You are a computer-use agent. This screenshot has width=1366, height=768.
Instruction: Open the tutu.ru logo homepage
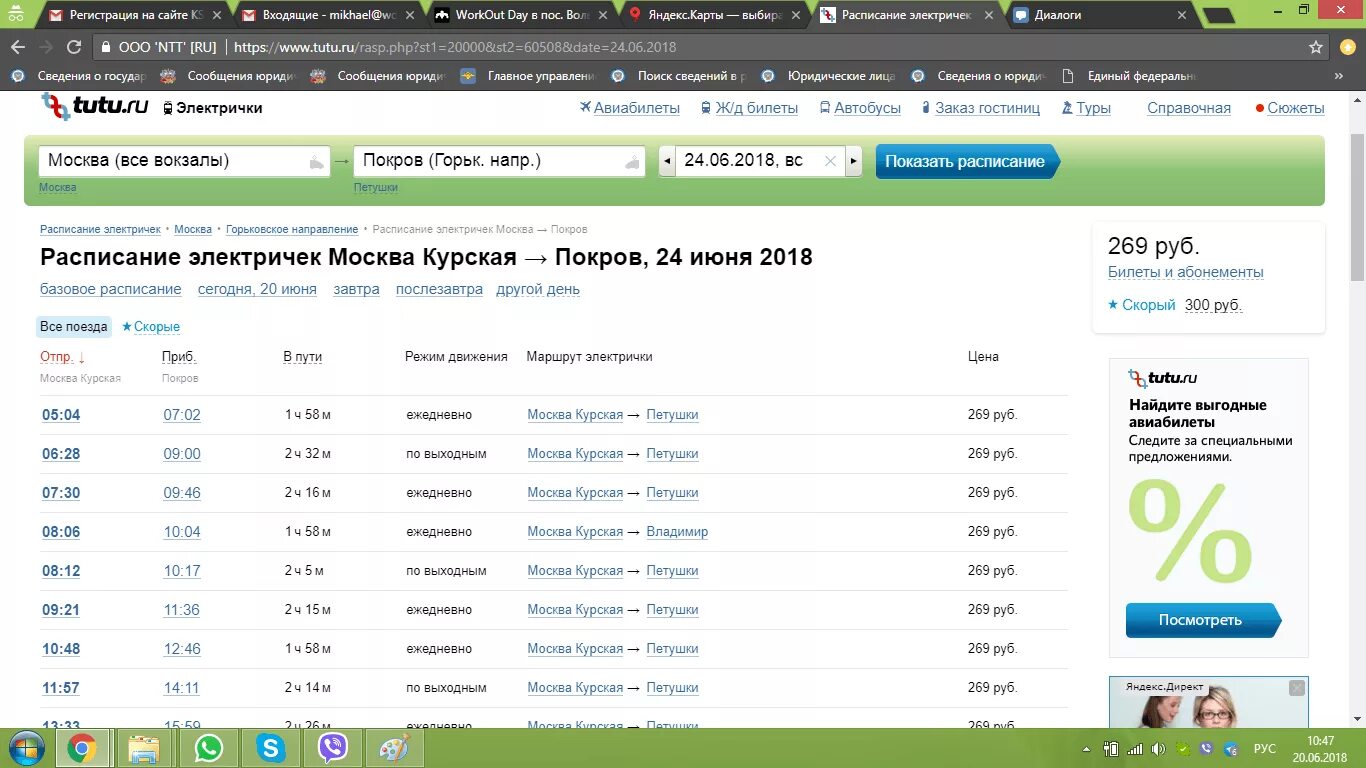pyautogui.click(x=95, y=106)
